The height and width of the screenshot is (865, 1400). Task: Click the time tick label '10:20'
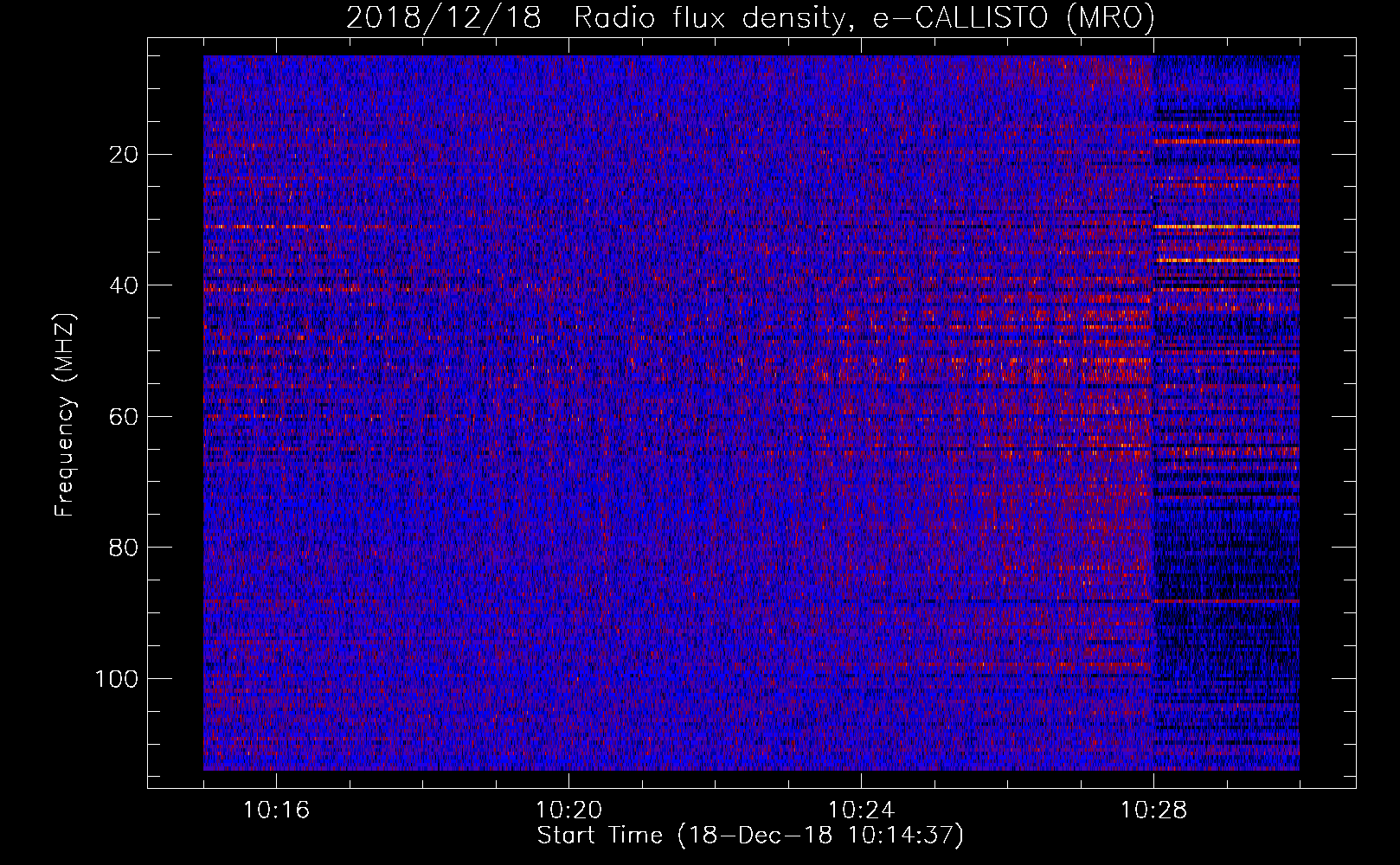568,811
